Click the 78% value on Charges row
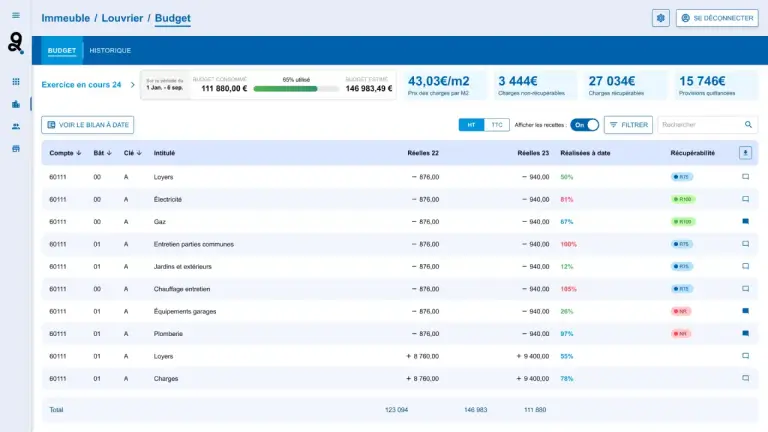 (x=567, y=378)
